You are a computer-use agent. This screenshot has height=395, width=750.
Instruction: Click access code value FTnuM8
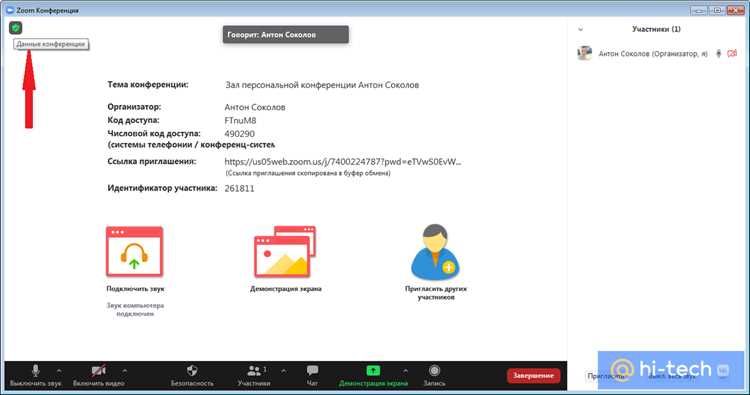pos(240,121)
